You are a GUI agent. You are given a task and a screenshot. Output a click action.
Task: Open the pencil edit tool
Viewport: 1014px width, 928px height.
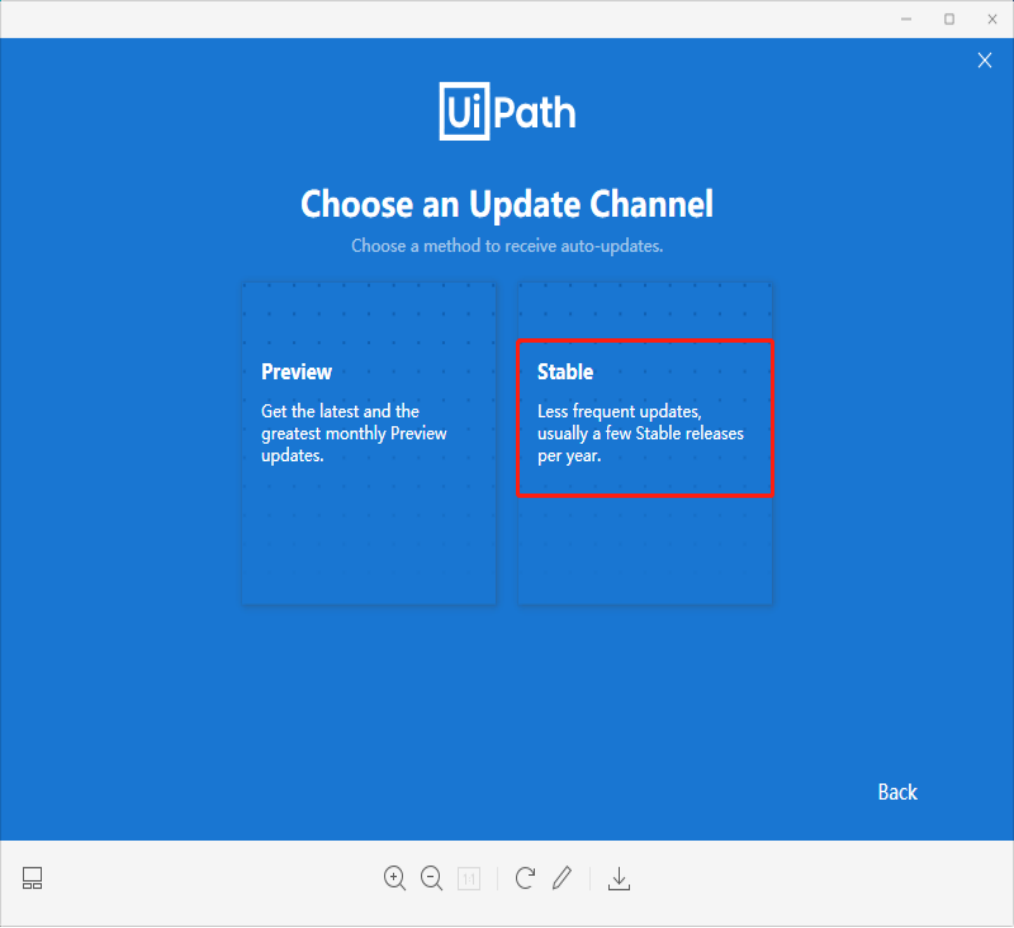point(562,878)
